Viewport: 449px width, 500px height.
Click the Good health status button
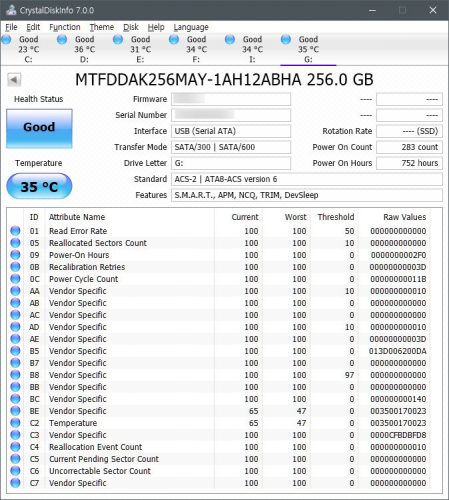coord(39,128)
